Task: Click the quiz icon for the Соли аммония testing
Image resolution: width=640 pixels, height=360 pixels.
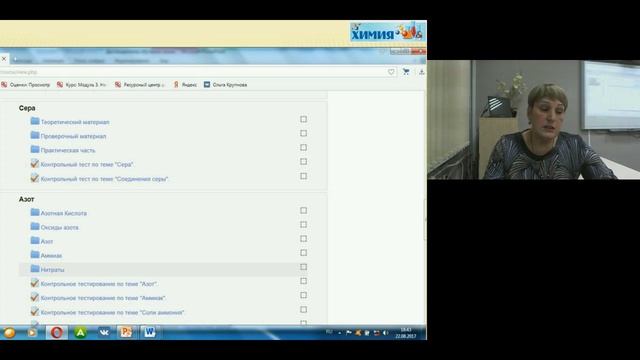Action: [x=35, y=311]
